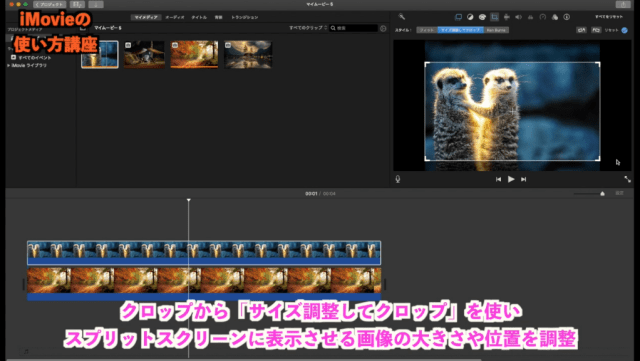Select the Crop tool icon
This screenshot has width=640, height=361.
pyautogui.click(x=494, y=17)
